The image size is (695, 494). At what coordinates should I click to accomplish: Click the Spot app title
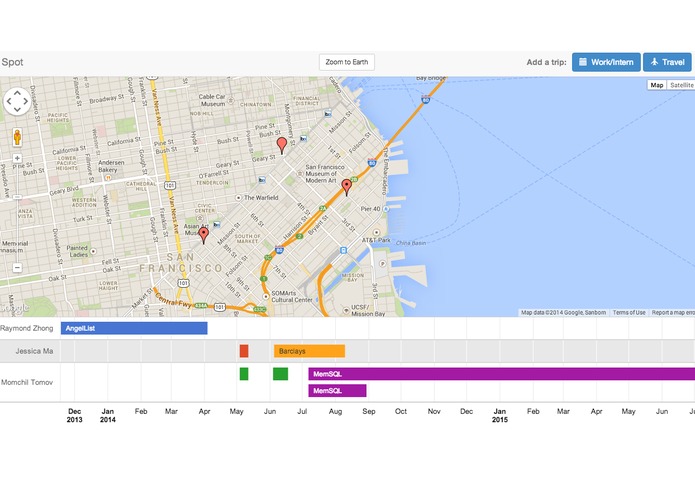point(12,62)
